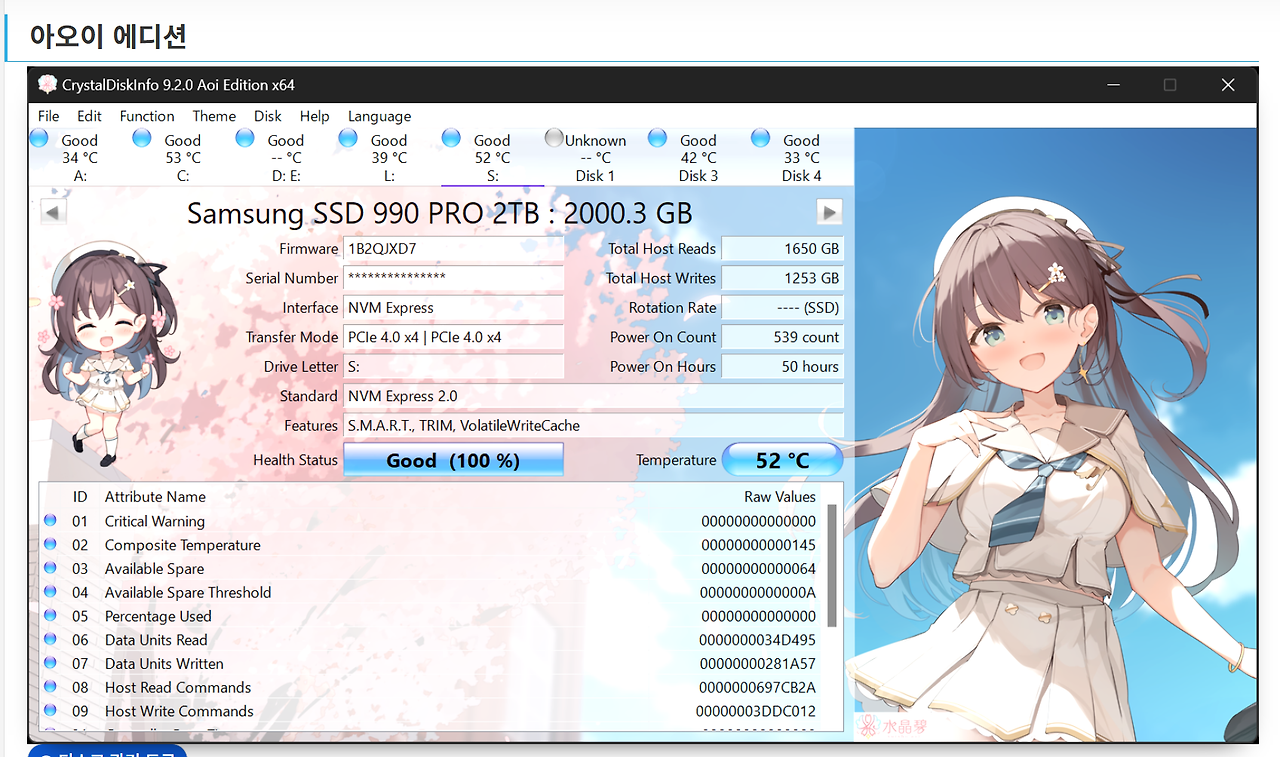
Task: Open the Theme menu
Action: [213, 116]
